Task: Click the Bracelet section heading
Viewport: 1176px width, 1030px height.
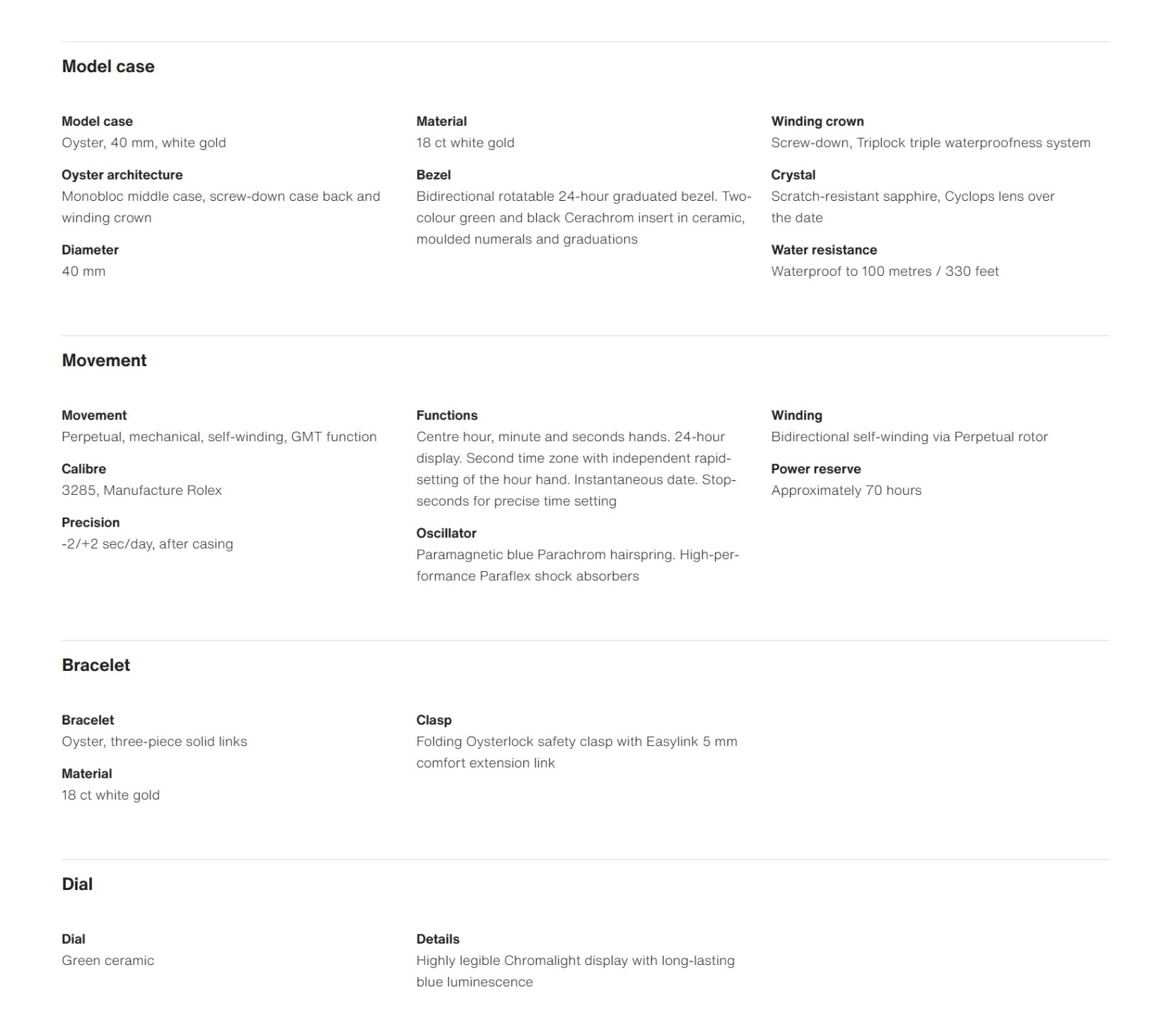Action: pos(95,665)
